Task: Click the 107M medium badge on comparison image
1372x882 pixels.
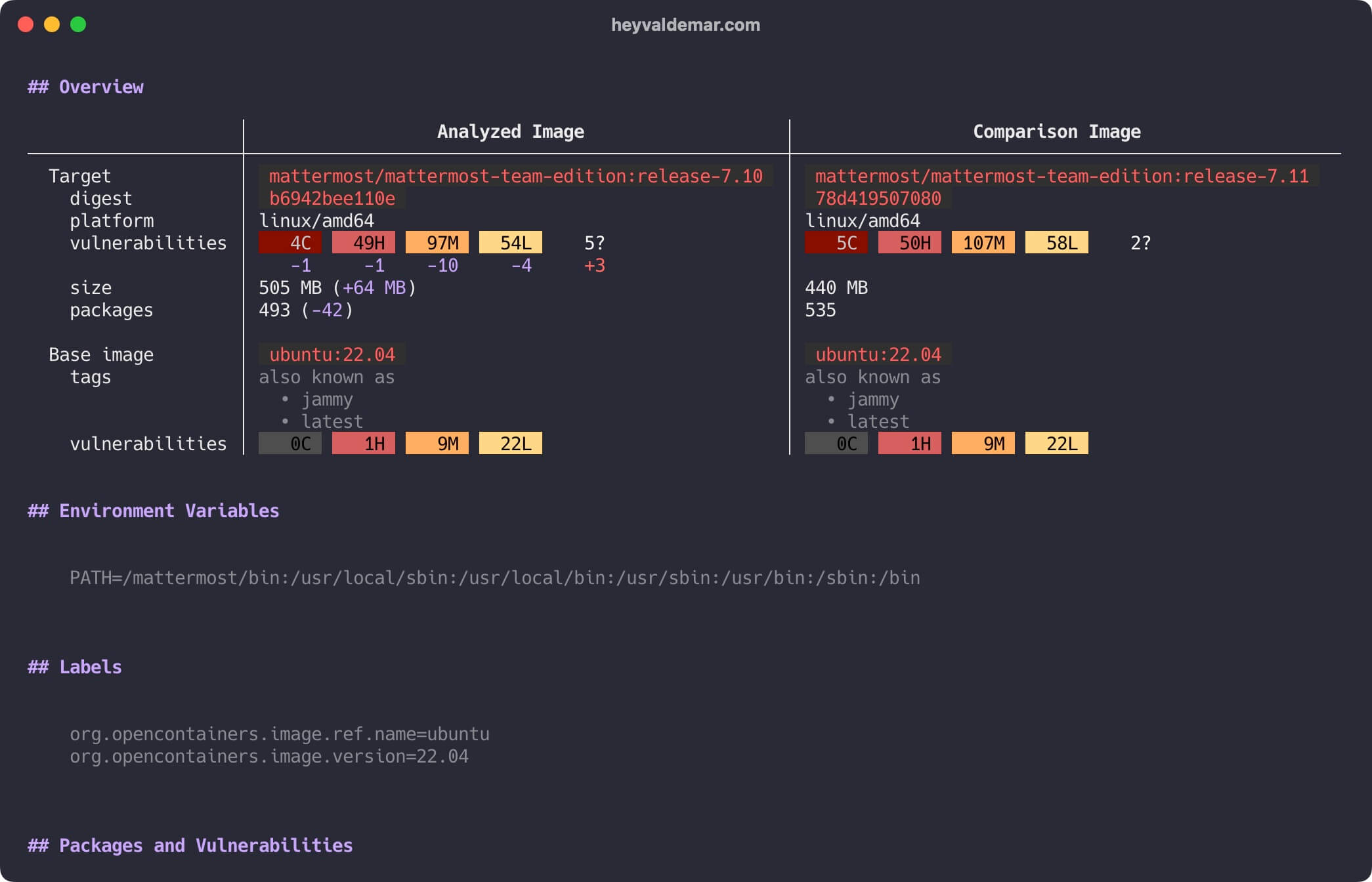Action: (x=983, y=243)
